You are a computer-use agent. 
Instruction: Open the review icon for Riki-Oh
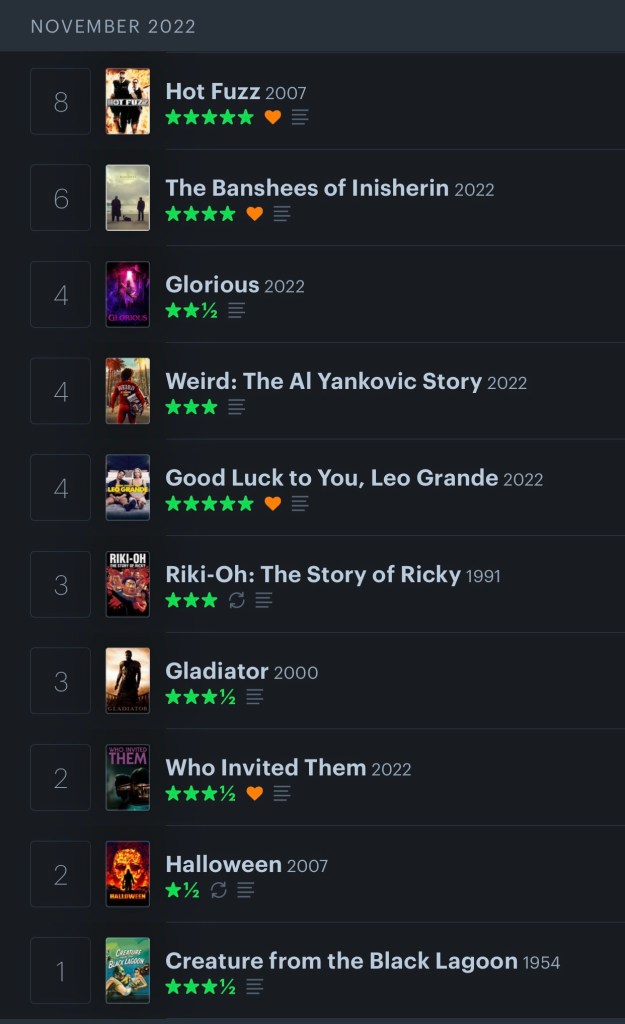264,600
